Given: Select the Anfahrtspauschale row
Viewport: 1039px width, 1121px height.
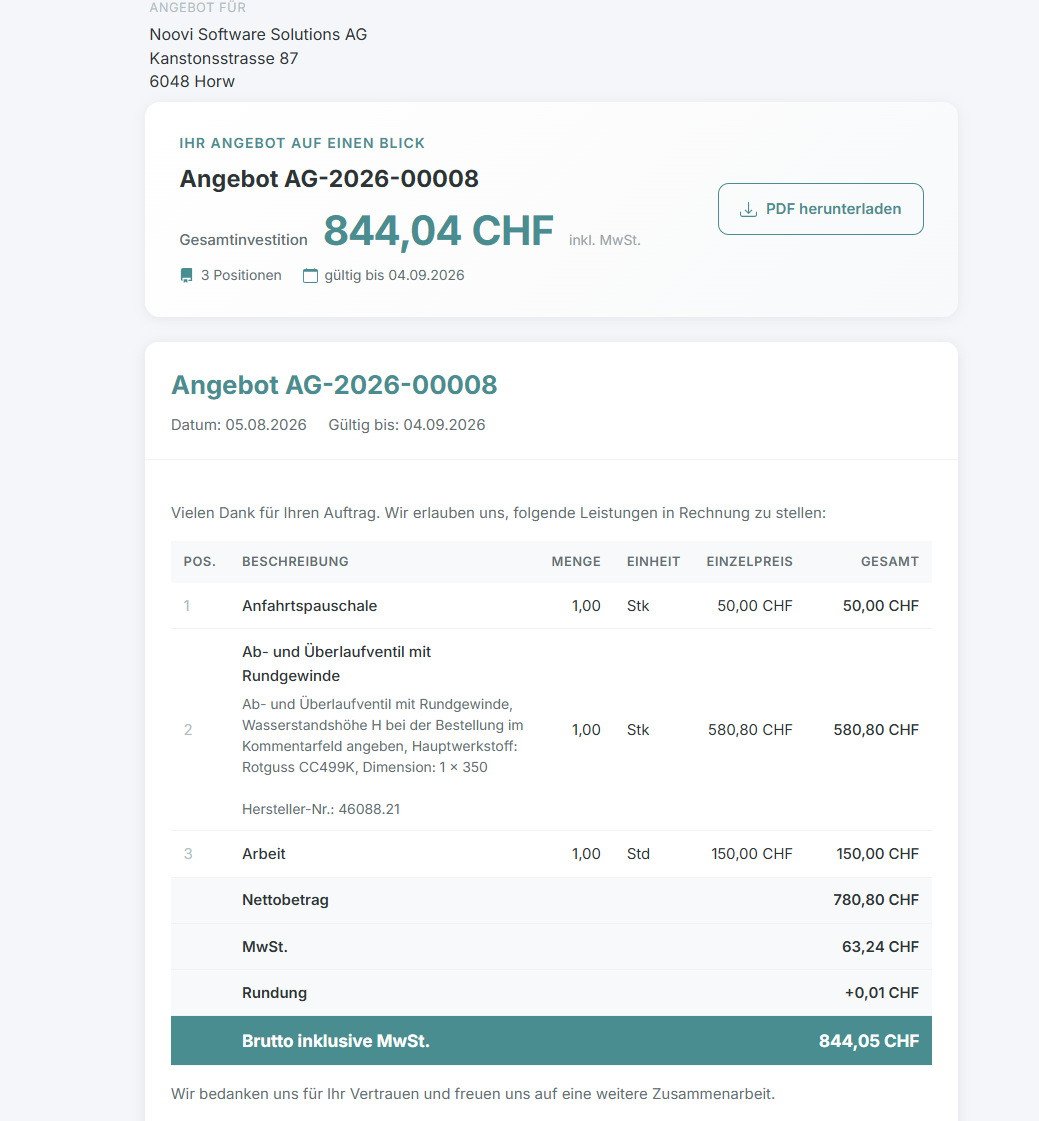Looking at the screenshot, I should tap(551, 606).
